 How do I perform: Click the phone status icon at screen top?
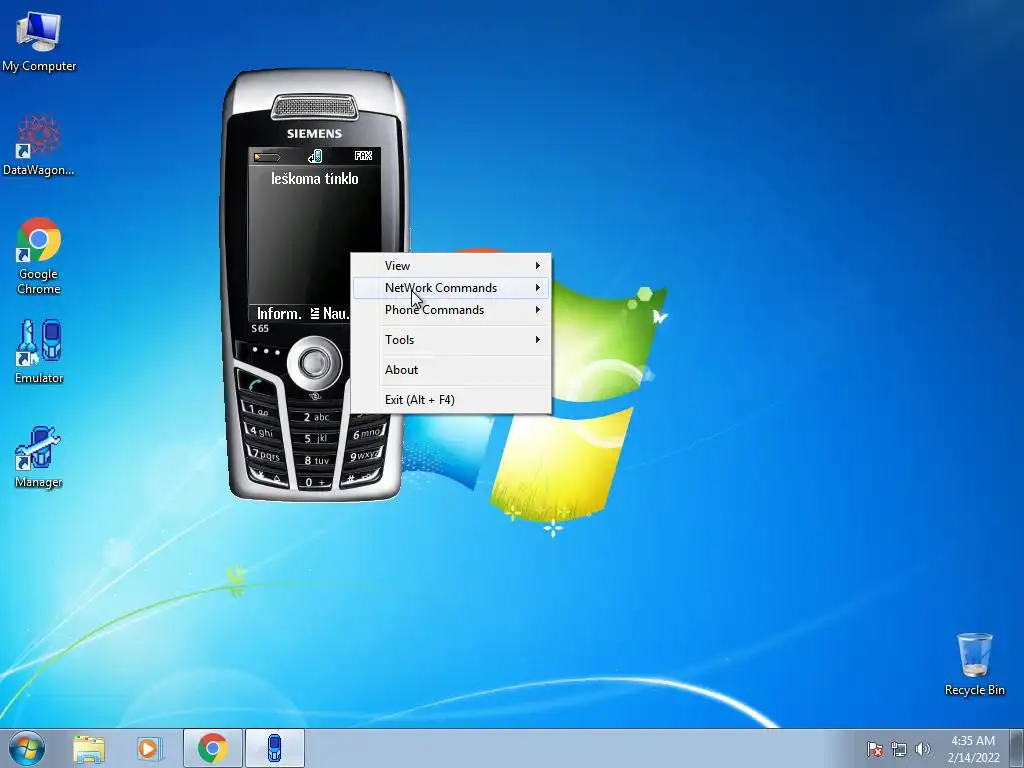click(315, 156)
